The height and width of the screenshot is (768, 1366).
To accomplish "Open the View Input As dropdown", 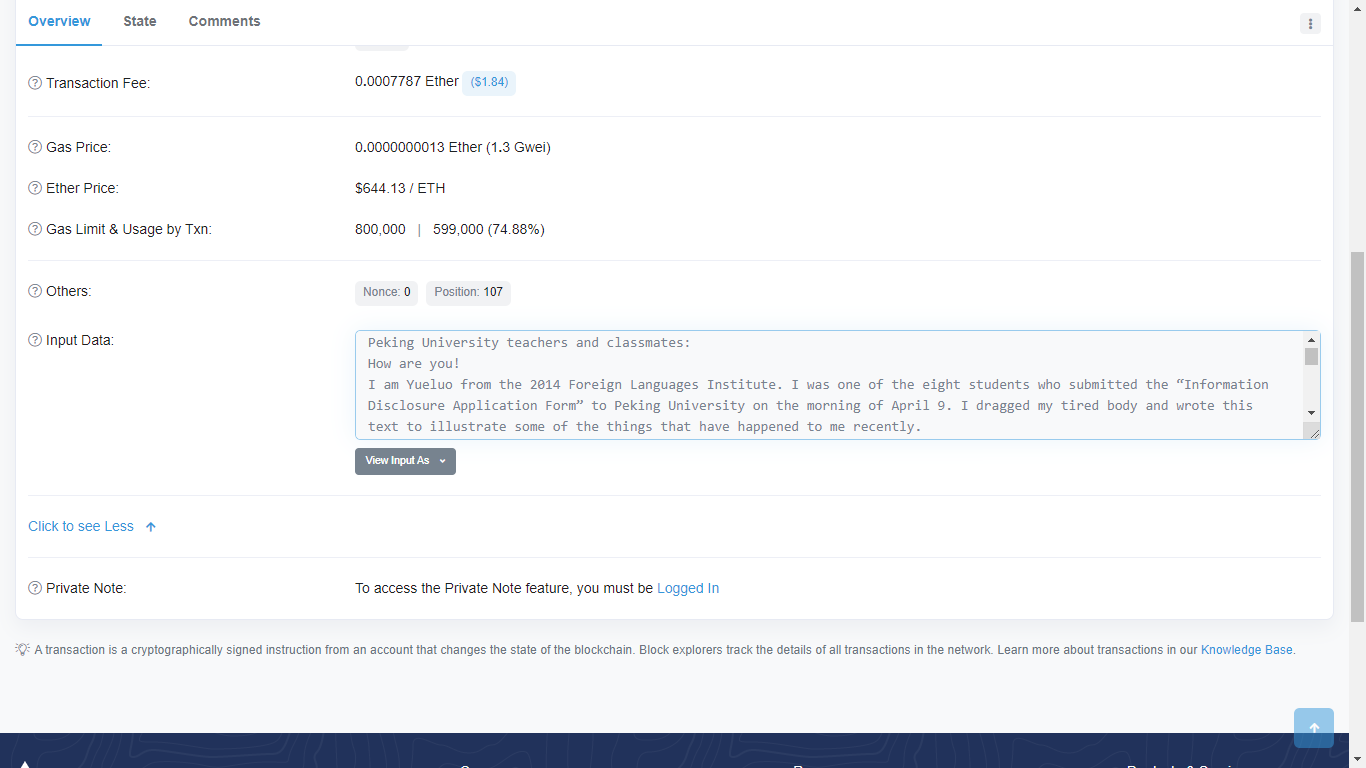I will point(405,461).
